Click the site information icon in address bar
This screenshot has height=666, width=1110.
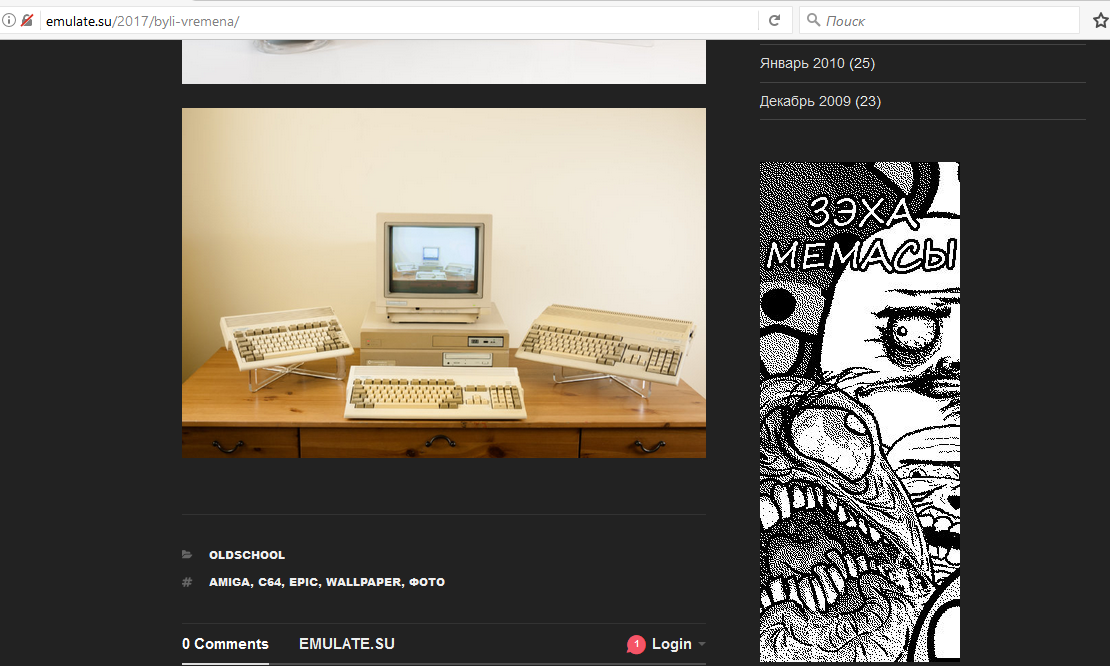(x=8, y=21)
